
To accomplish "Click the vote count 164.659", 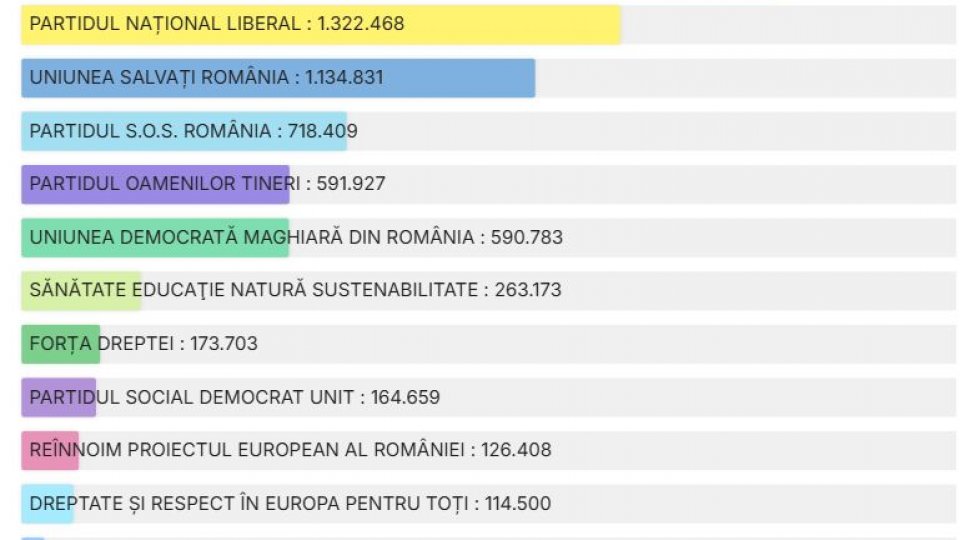I will [405, 397].
